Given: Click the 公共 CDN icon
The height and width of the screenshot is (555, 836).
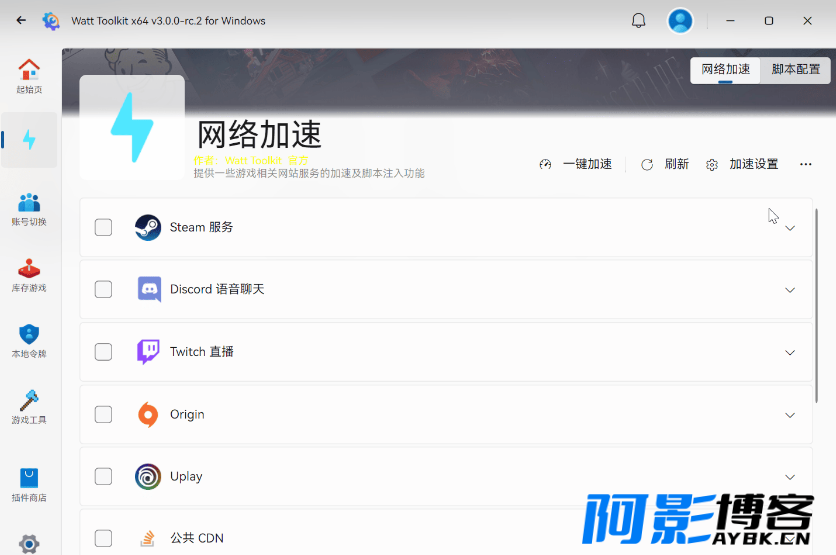Looking at the screenshot, I should click(x=148, y=538).
